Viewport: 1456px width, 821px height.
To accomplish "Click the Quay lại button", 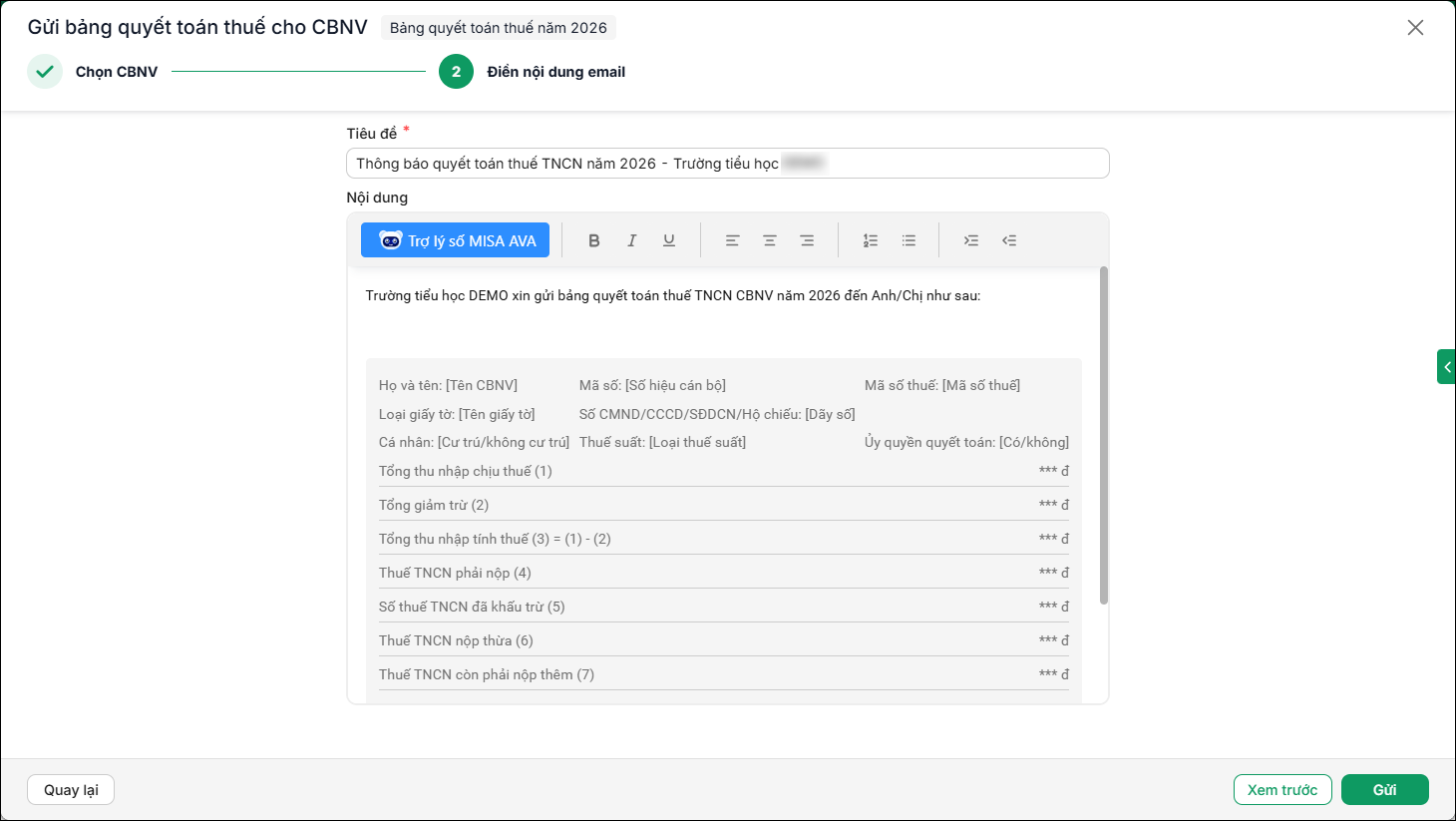I will (x=71, y=790).
